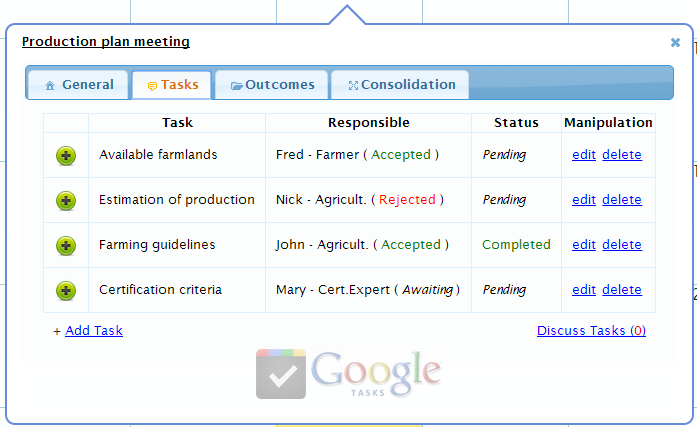The width and height of the screenshot is (697, 427).
Task: Expand the Available farmlands task row
Action: pyautogui.click(x=66, y=156)
